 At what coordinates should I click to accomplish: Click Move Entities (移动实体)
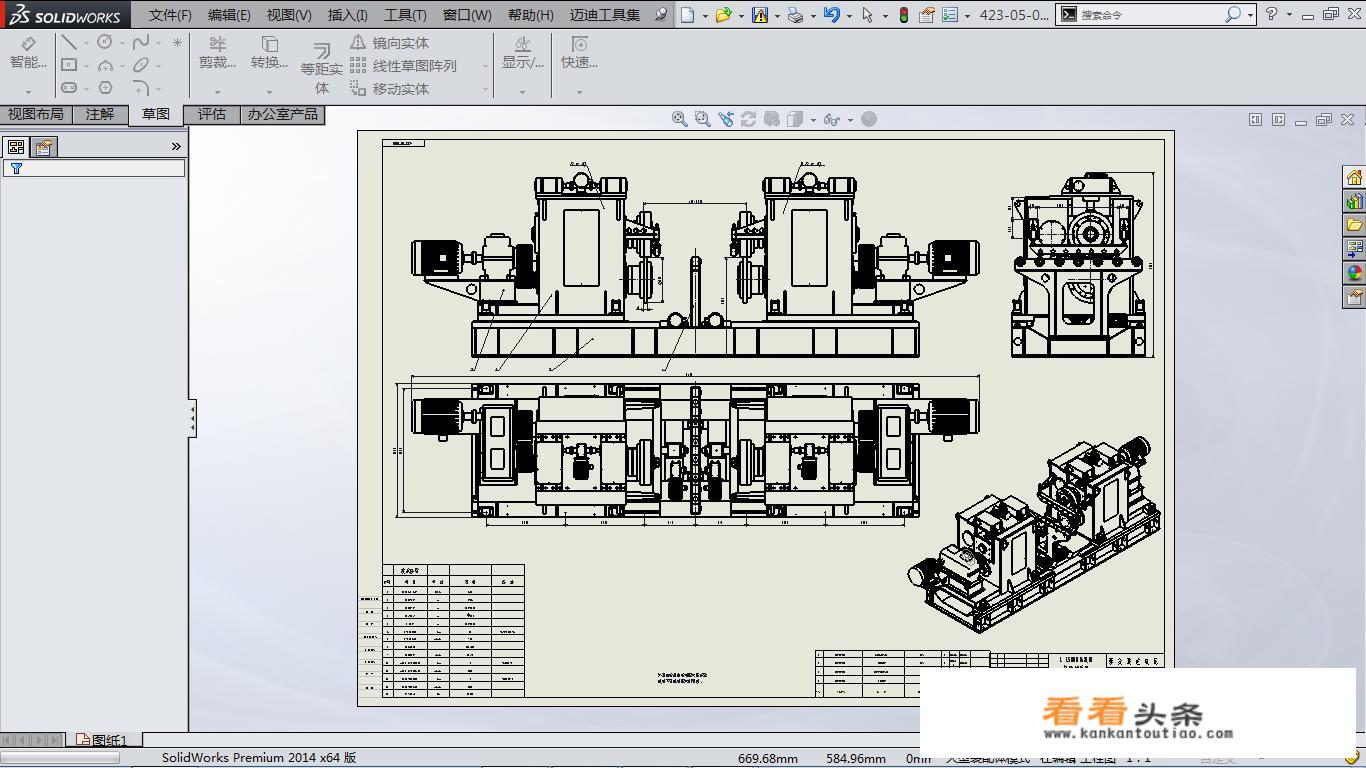coord(389,89)
